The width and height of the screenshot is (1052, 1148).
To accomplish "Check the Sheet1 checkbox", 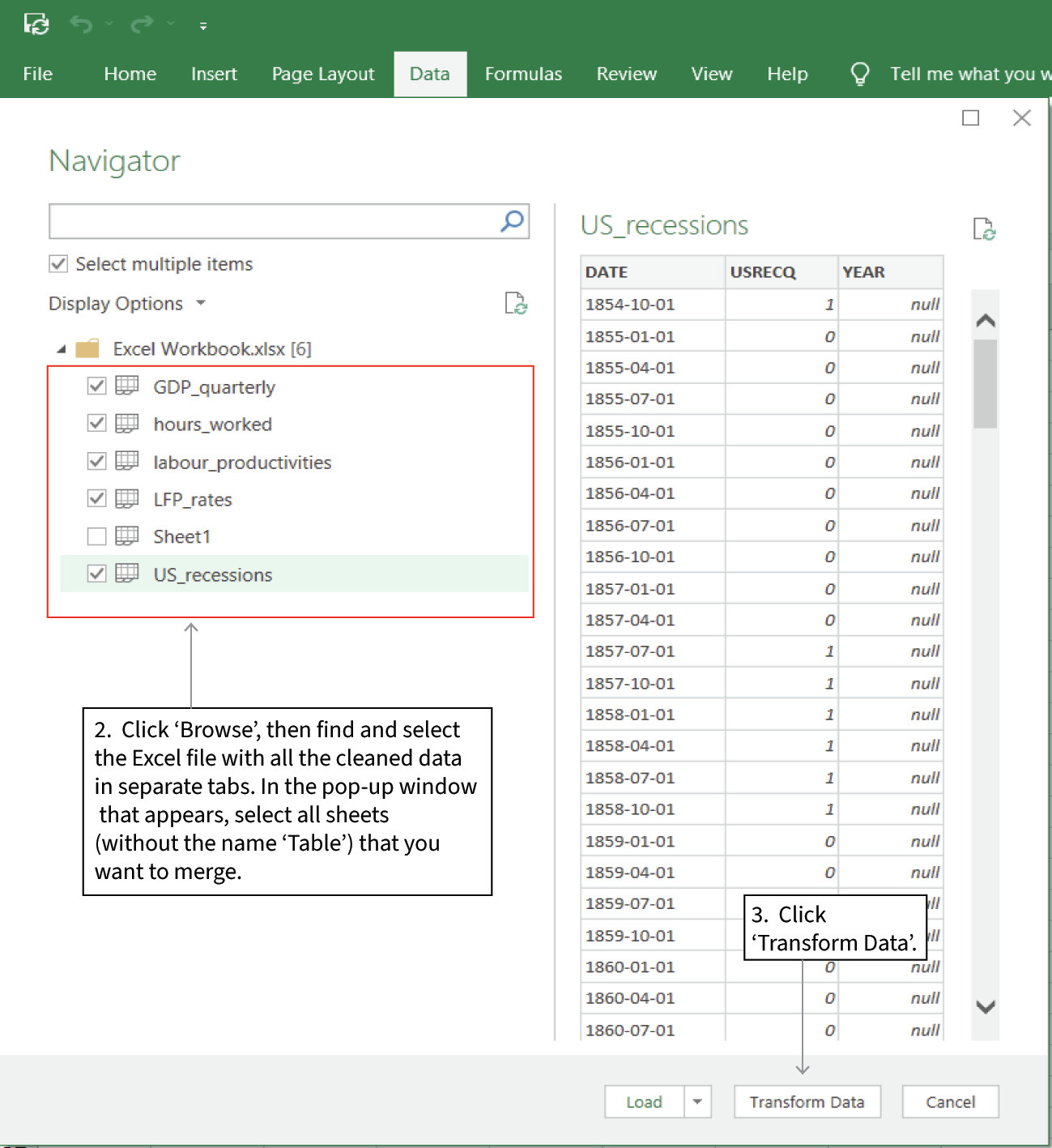I will [x=96, y=536].
